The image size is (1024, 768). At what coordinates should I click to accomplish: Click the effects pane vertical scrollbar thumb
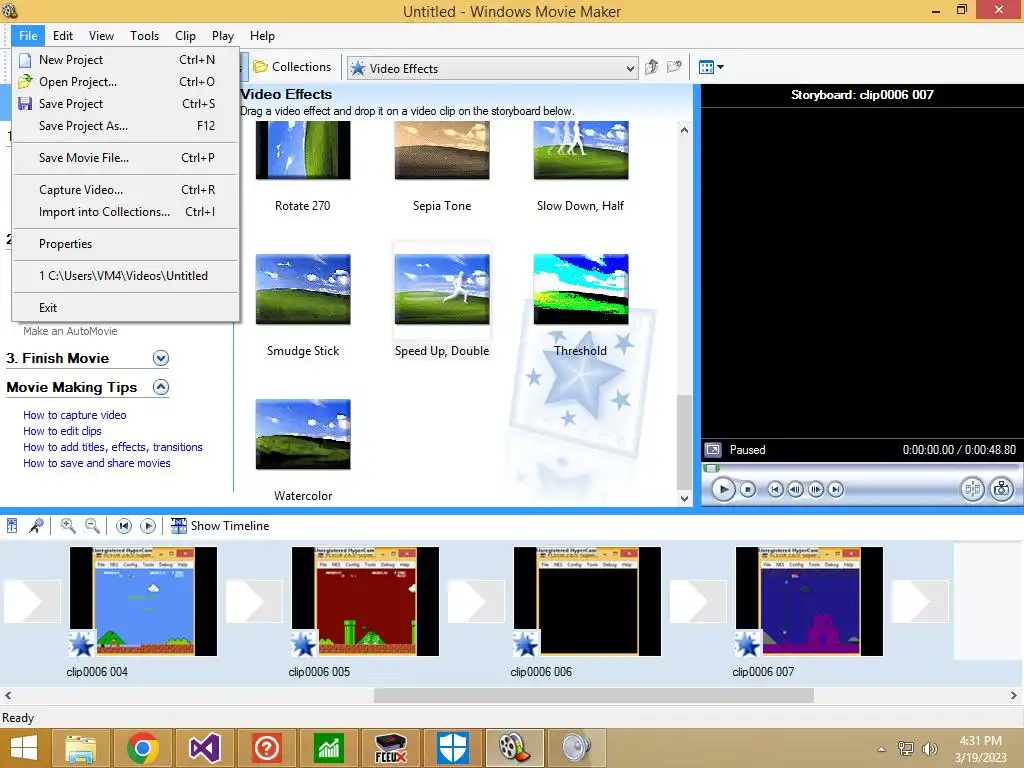pyautogui.click(x=684, y=441)
